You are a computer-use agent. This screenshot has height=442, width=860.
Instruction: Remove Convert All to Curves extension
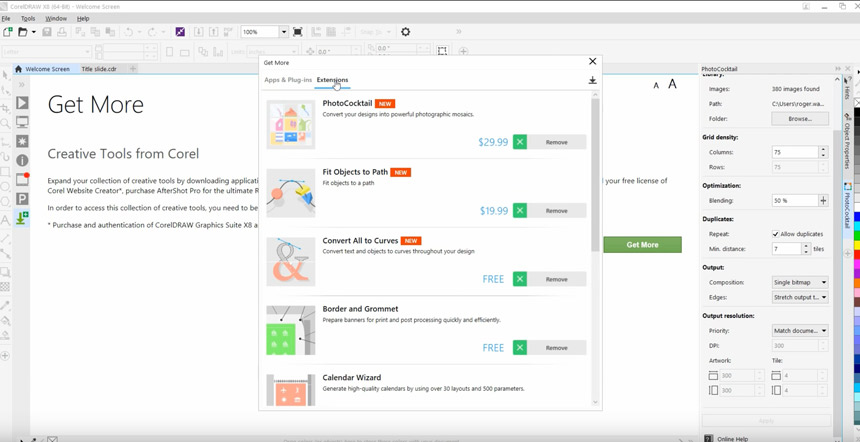[557, 279]
